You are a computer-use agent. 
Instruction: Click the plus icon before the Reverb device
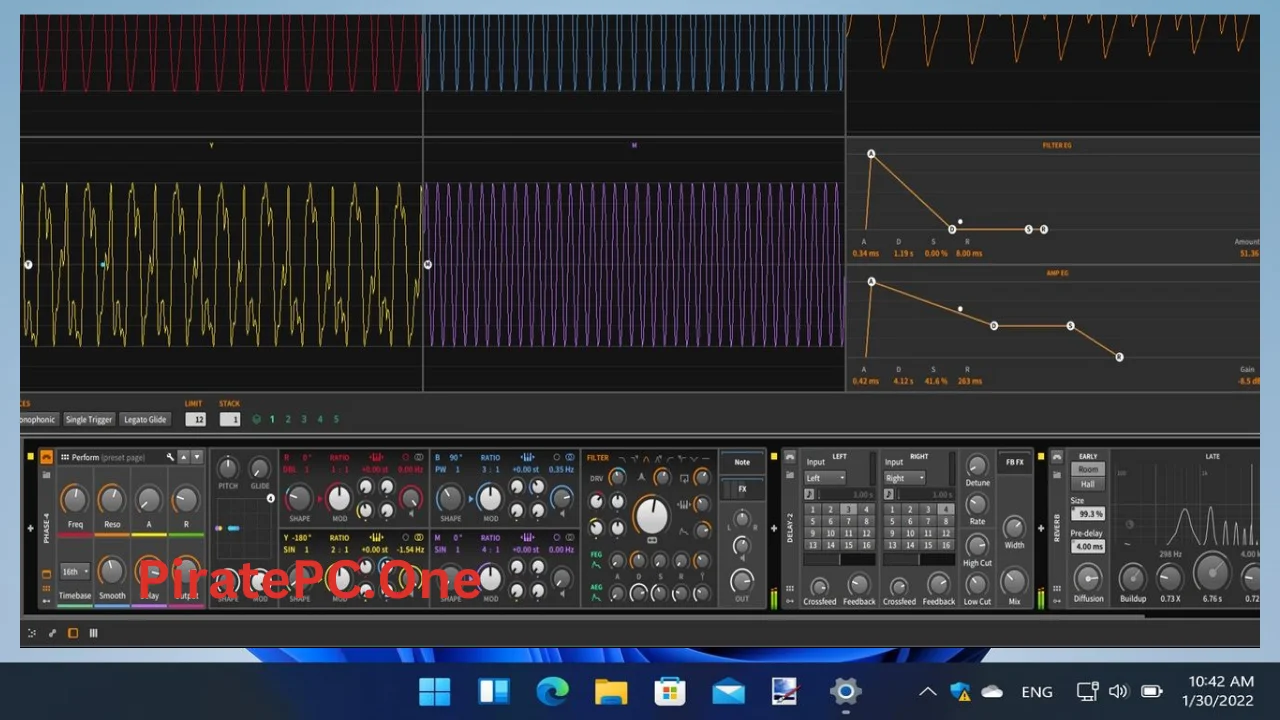(1041, 528)
